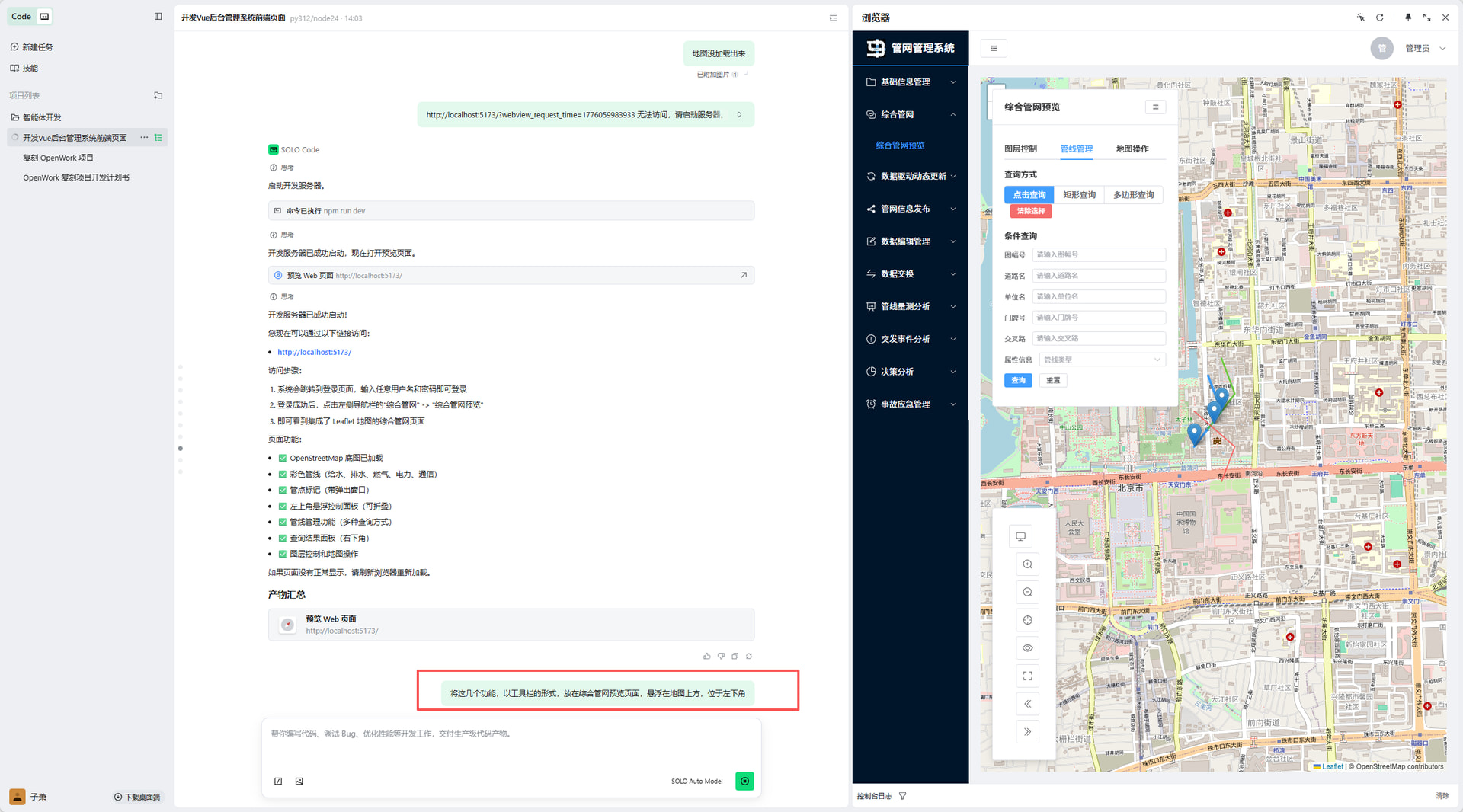Refresh the browser preview panel
Image resolution: width=1463 pixels, height=812 pixels.
click(1379, 18)
